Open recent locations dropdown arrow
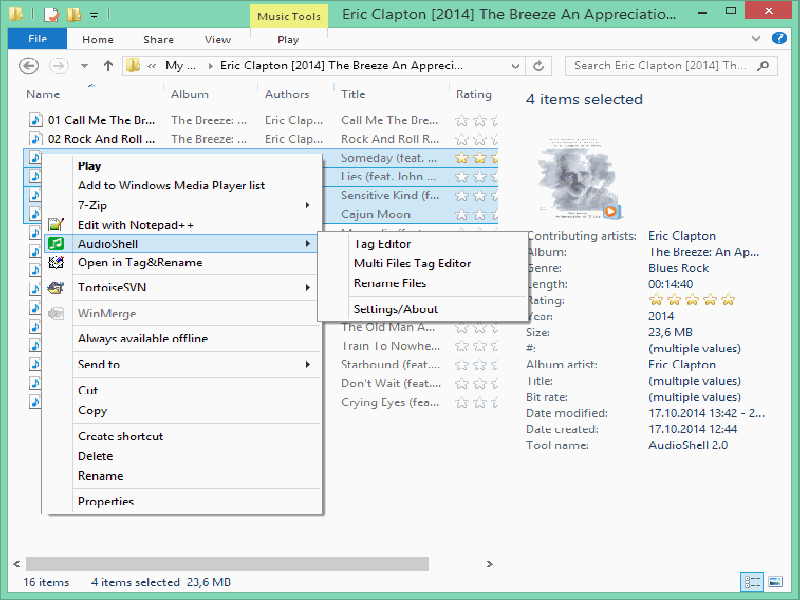 (85, 66)
